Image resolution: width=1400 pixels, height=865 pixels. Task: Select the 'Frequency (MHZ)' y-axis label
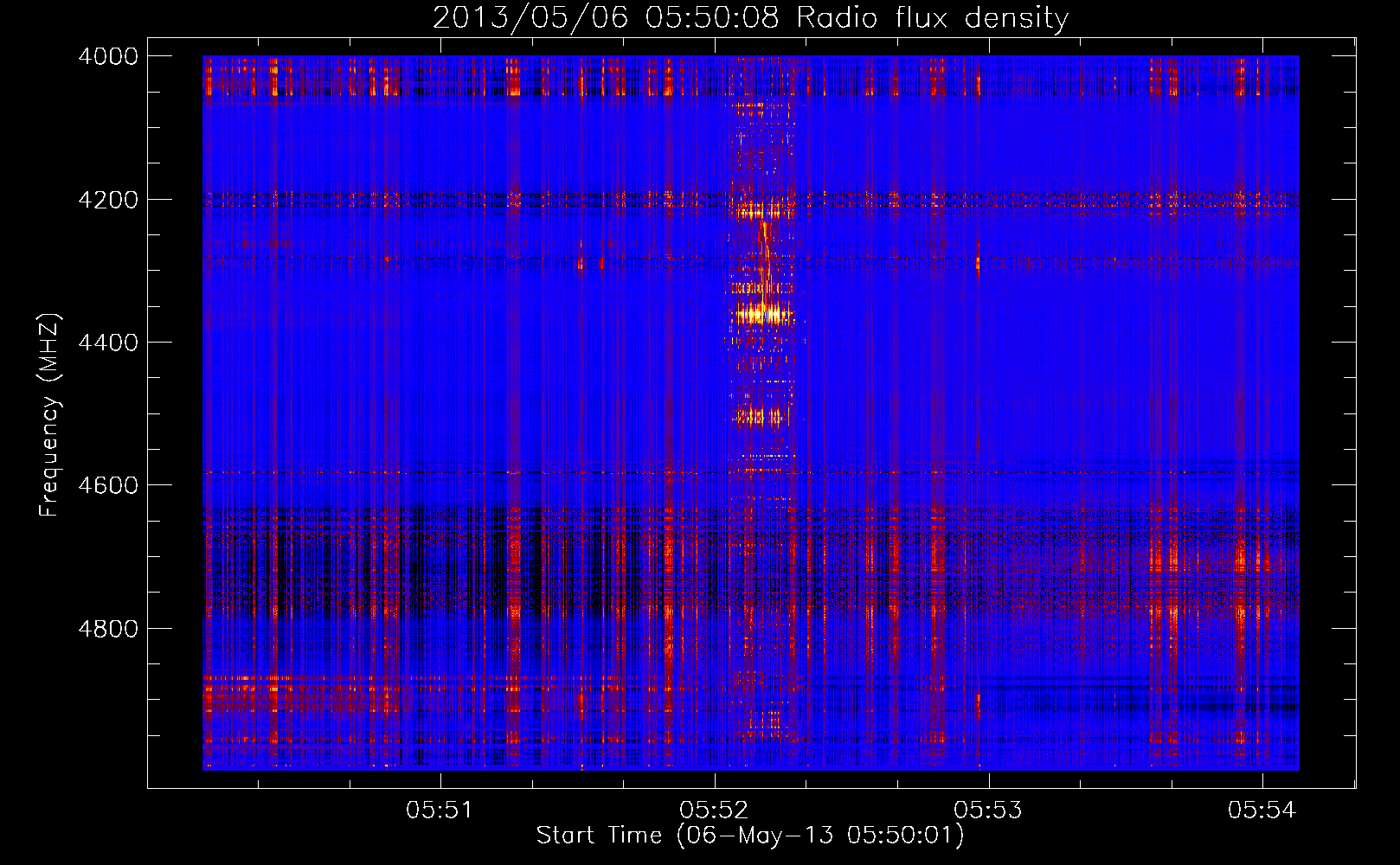pyautogui.click(x=50, y=415)
